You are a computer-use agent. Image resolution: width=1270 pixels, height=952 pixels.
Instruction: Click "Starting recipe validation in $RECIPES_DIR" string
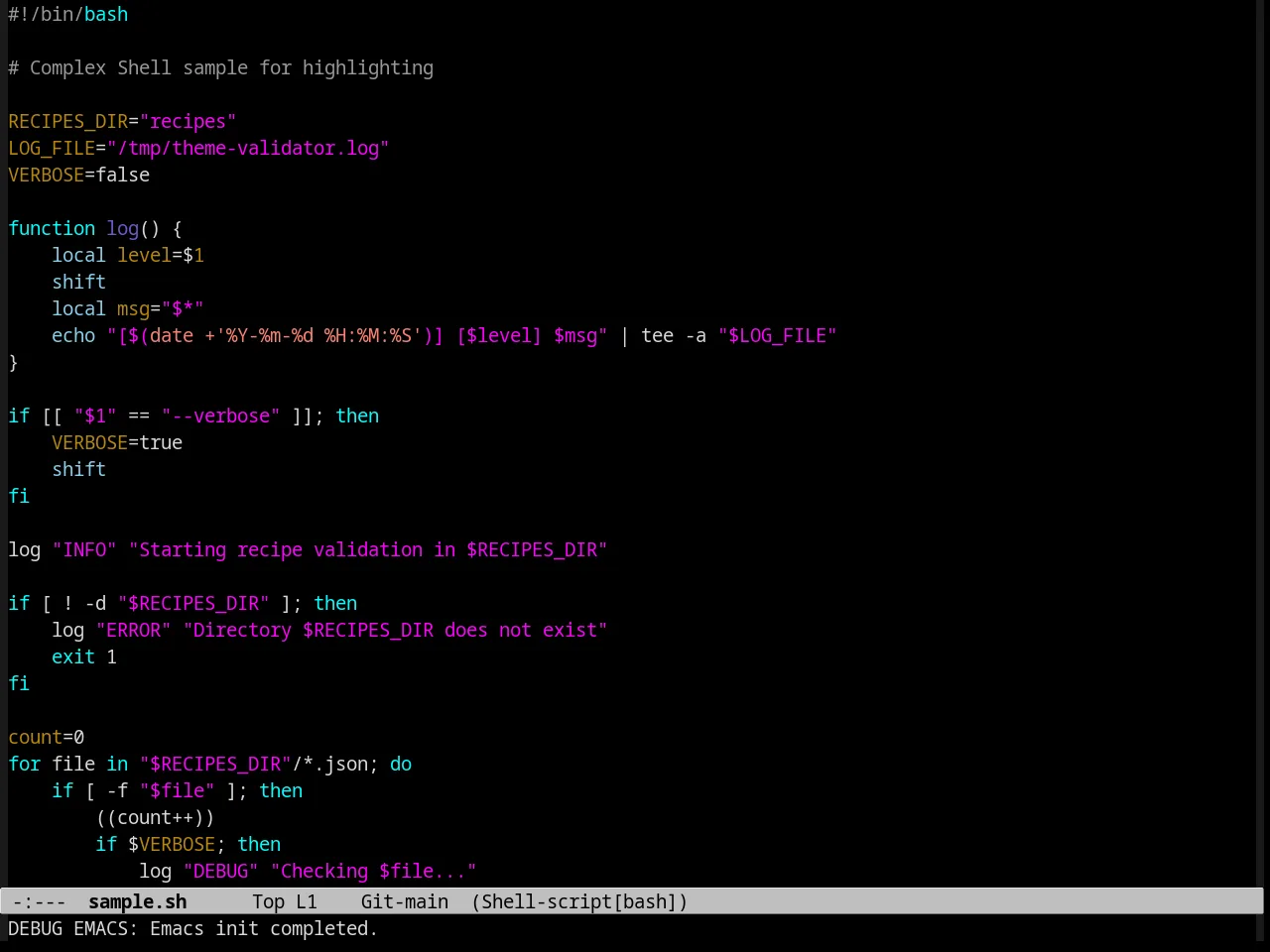click(x=368, y=549)
